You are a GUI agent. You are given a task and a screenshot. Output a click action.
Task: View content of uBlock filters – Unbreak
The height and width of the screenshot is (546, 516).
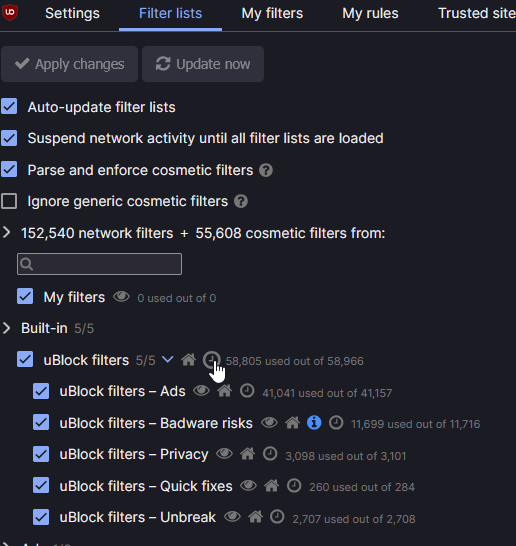click(232, 517)
